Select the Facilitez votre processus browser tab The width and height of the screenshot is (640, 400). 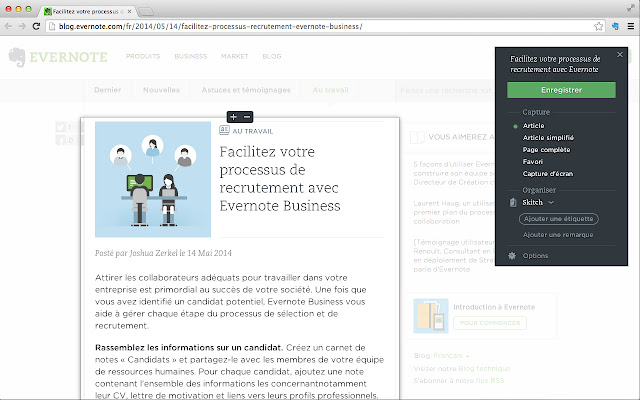click(x=88, y=11)
